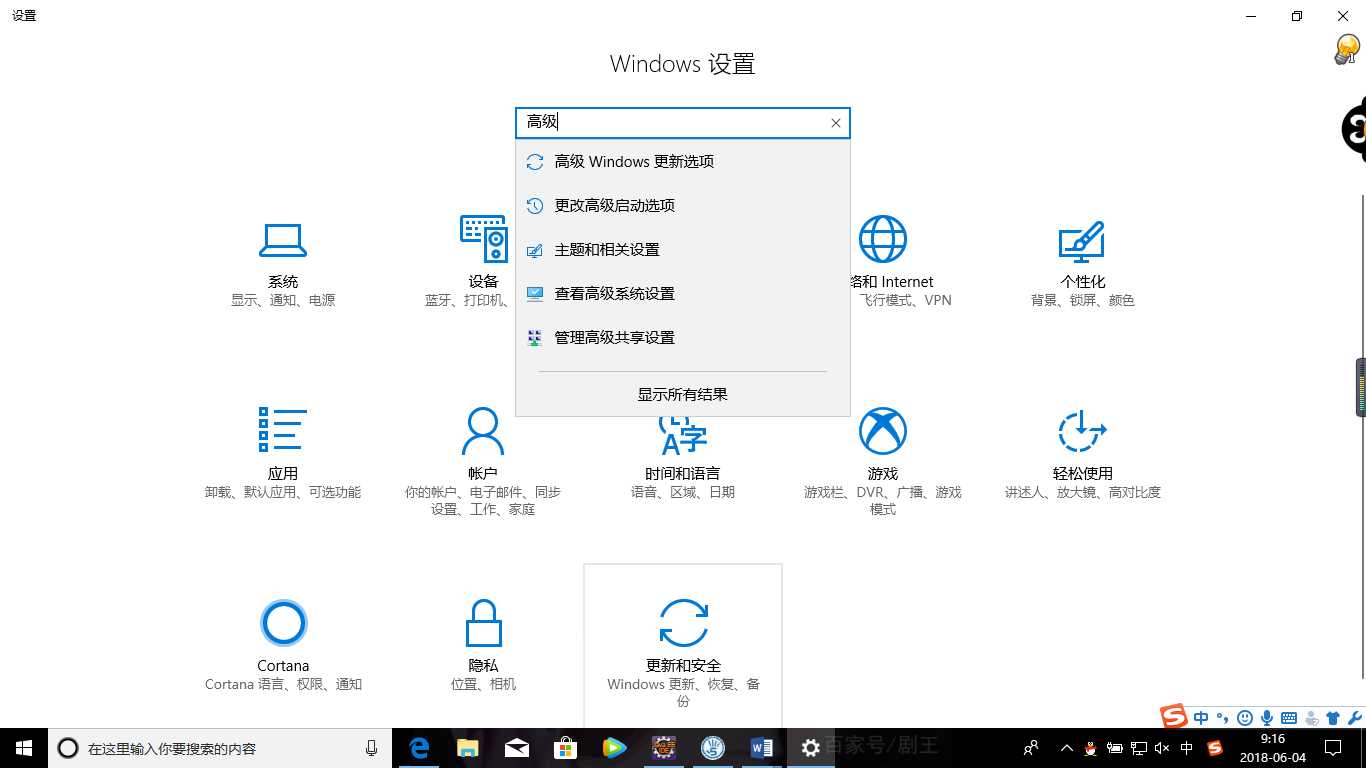Viewport: 1366px width, 768px height.
Task: Click 显示所有结果 link
Action: (683, 395)
